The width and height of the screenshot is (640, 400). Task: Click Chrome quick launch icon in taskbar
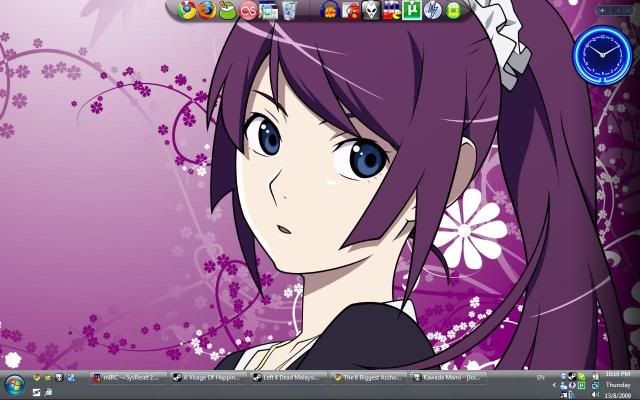pyautogui.click(x=37, y=378)
